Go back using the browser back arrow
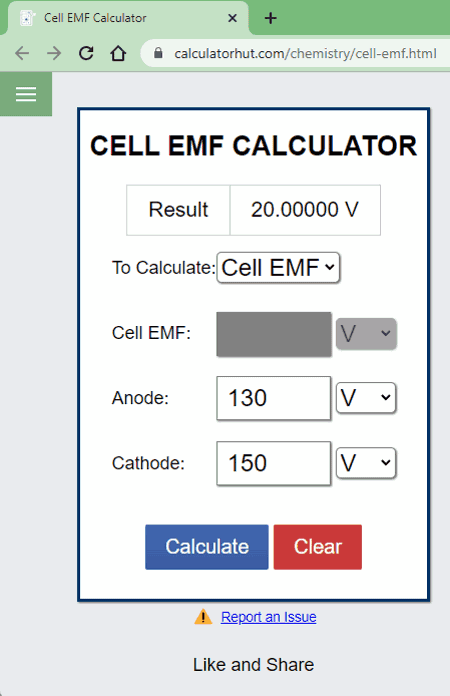Image resolution: width=450 pixels, height=696 pixels. point(22,53)
